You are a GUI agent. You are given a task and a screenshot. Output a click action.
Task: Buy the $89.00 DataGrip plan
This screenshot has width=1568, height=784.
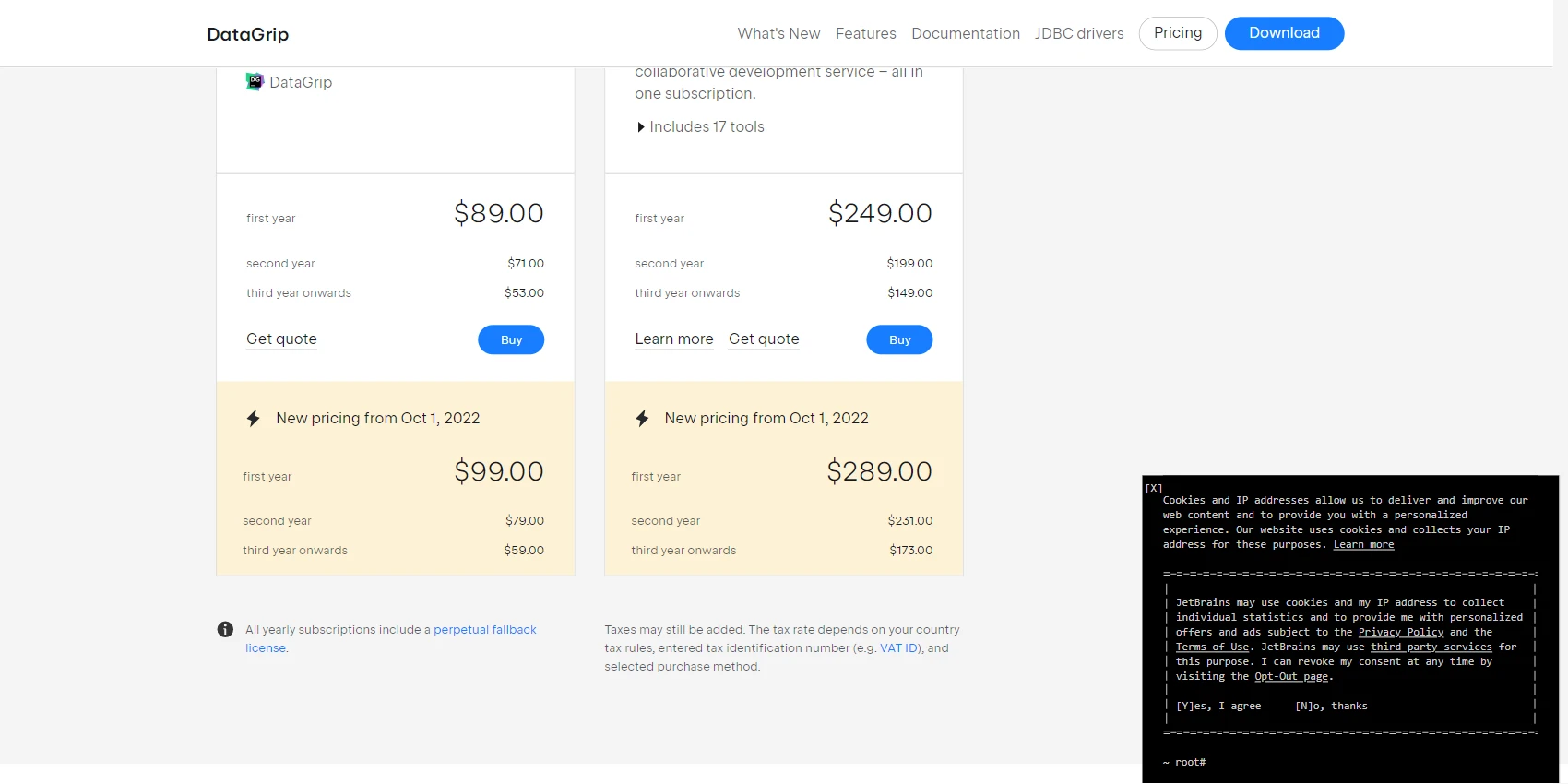coord(511,339)
